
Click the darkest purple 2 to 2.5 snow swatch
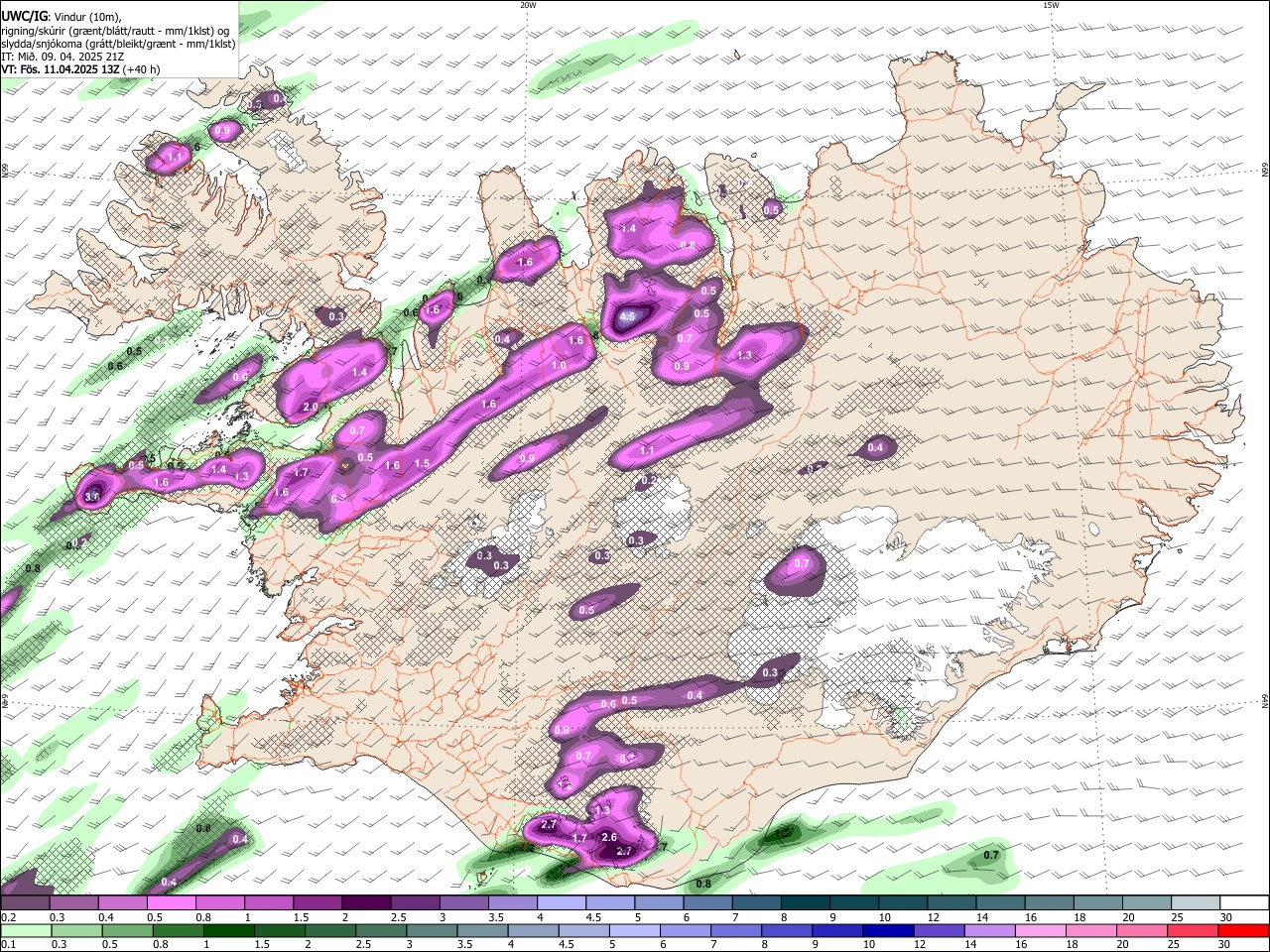(366, 903)
